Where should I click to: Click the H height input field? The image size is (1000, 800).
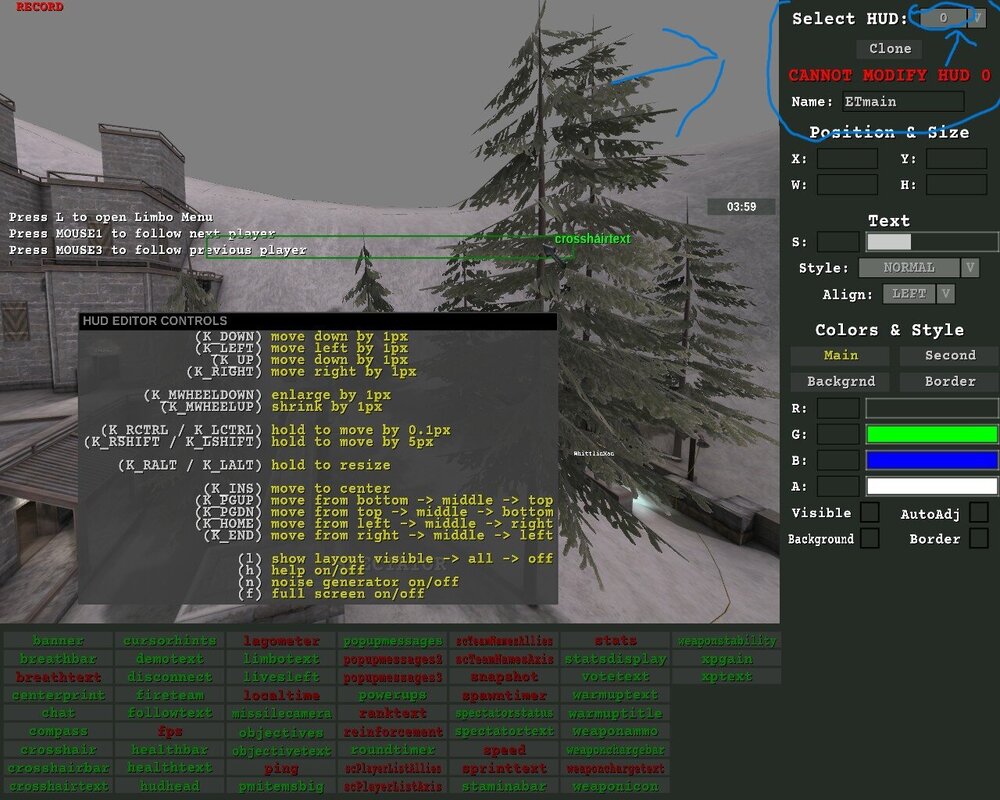click(956, 185)
